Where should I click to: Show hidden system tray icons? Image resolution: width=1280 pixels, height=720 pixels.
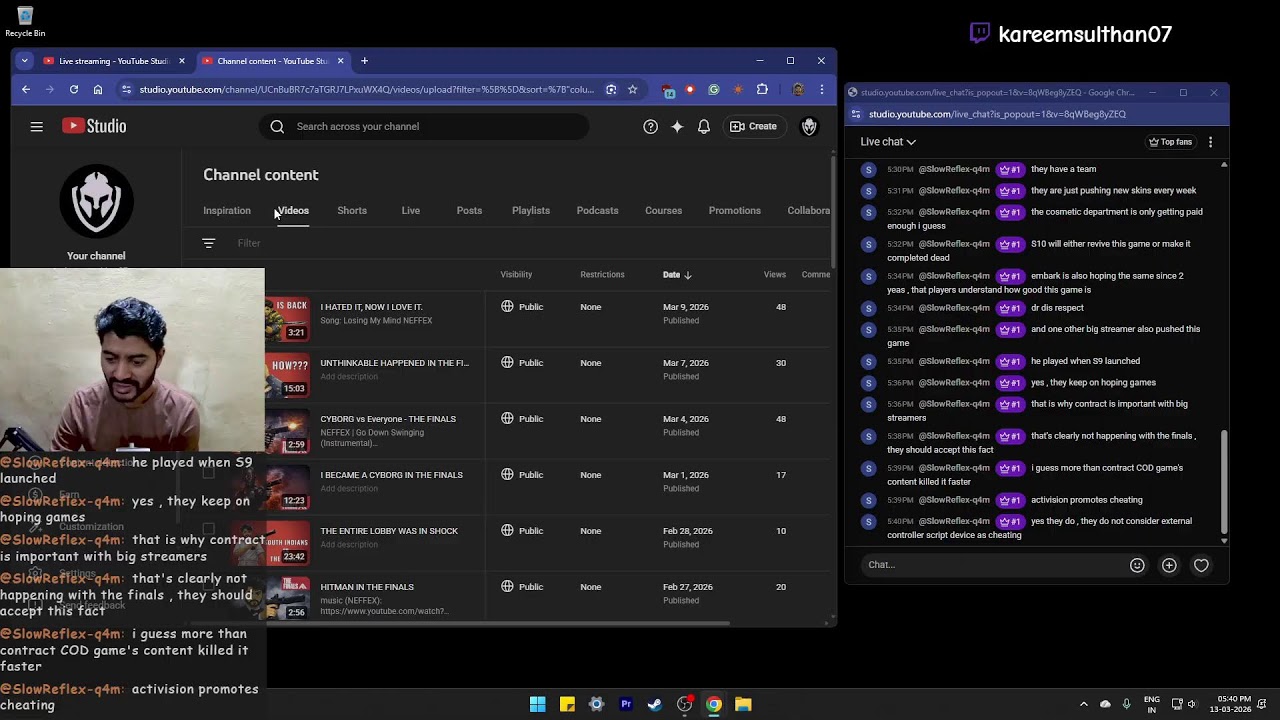click(1083, 704)
